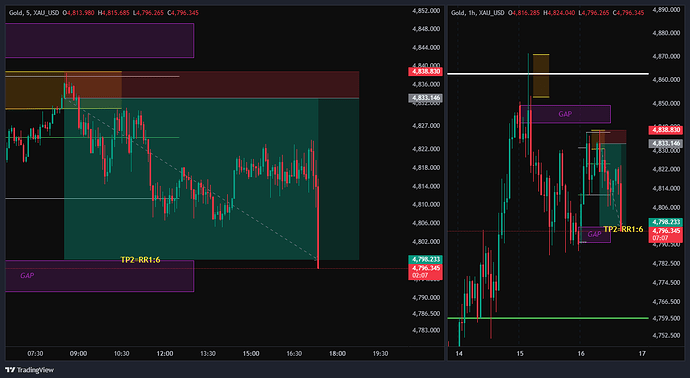
Task: Click date 16 on 1h time axis
Action: 581,353
